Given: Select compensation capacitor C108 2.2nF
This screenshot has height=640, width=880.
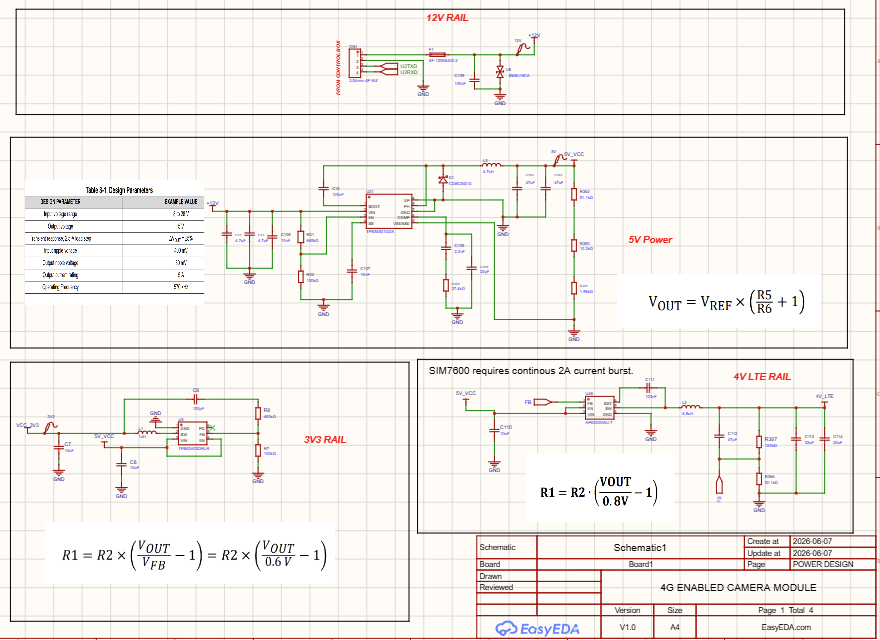Looking at the screenshot, I should pos(446,247).
